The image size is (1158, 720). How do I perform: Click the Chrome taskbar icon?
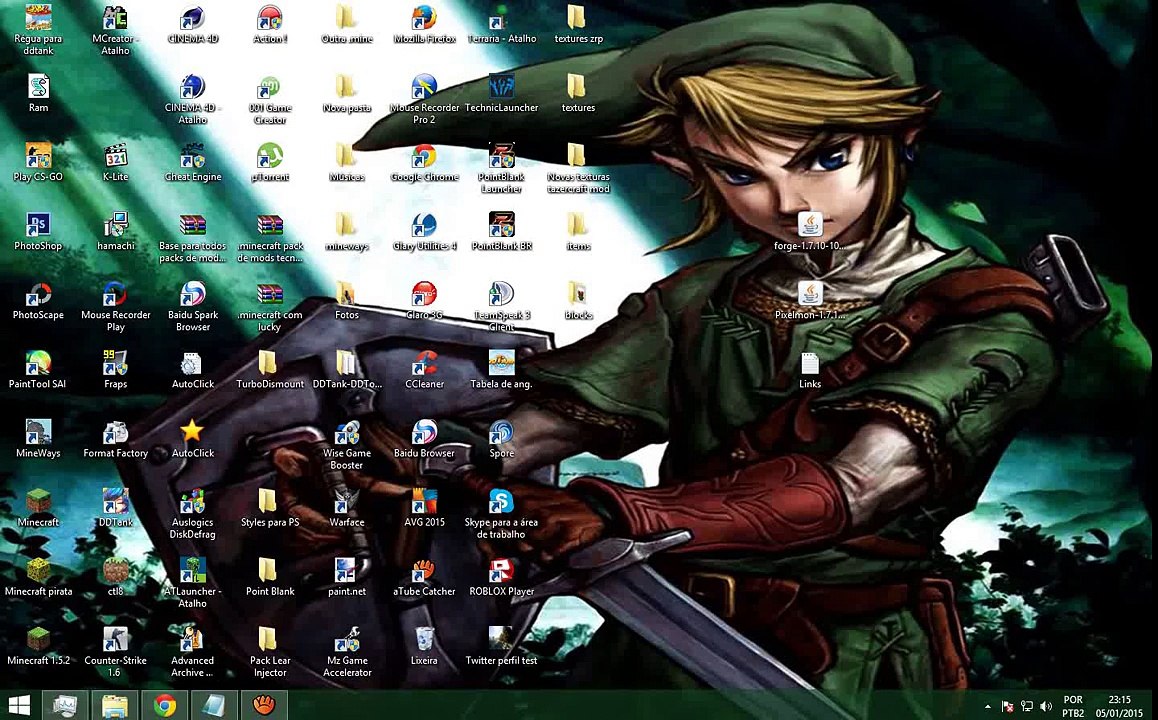coord(165,705)
